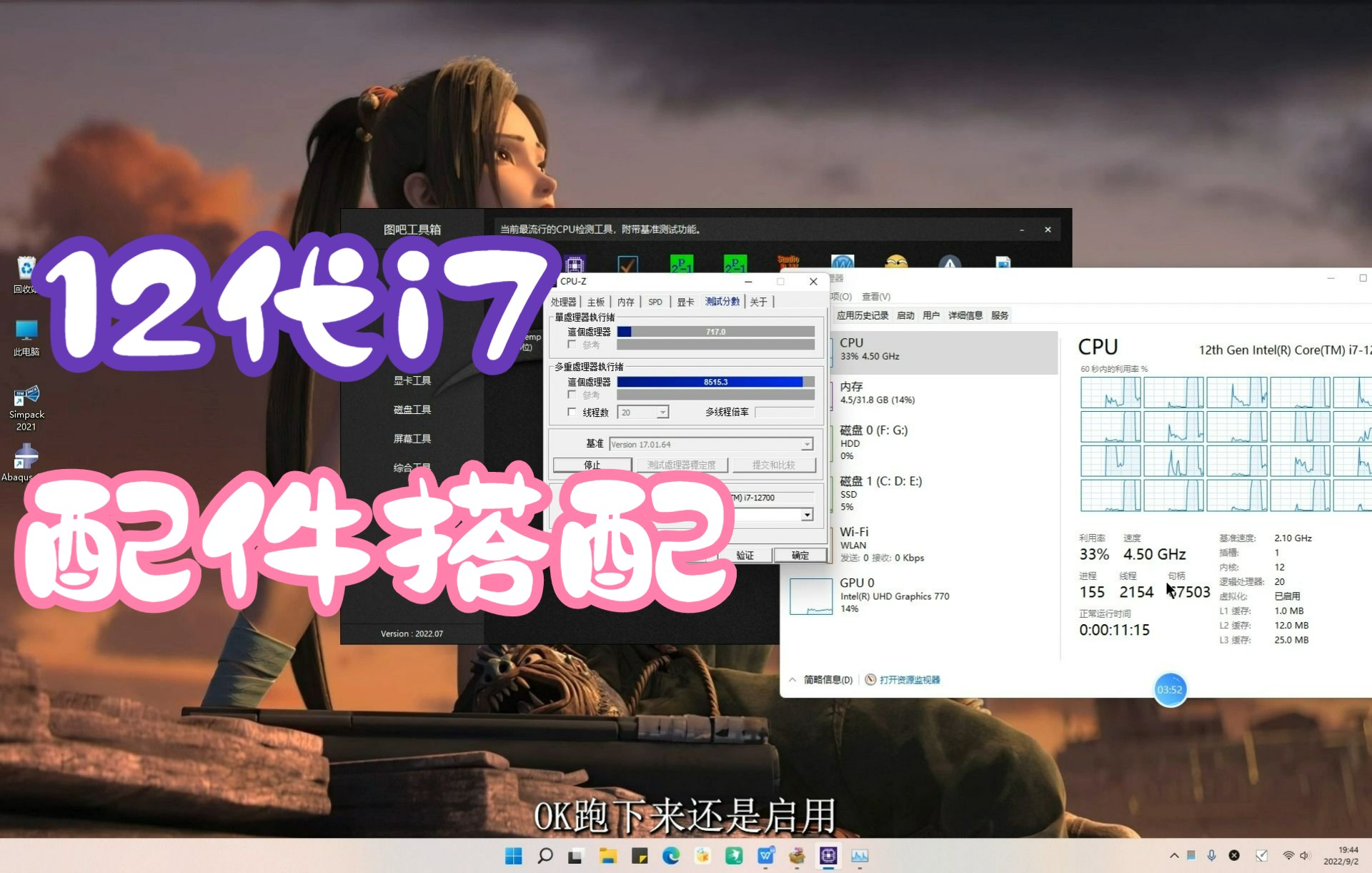Image resolution: width=1372 pixels, height=873 pixels.
Task: Select the 测试分数 tab in CPU-Z
Action: 722,301
